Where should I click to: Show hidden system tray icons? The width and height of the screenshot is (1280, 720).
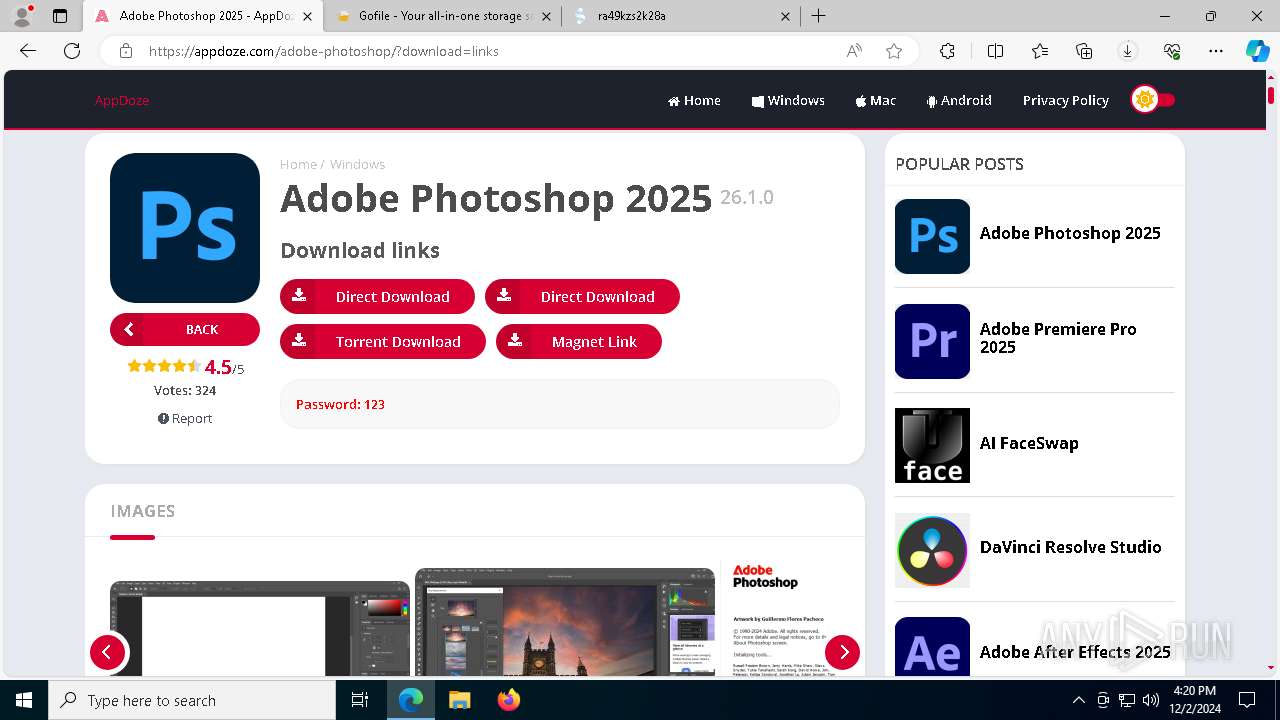1078,700
